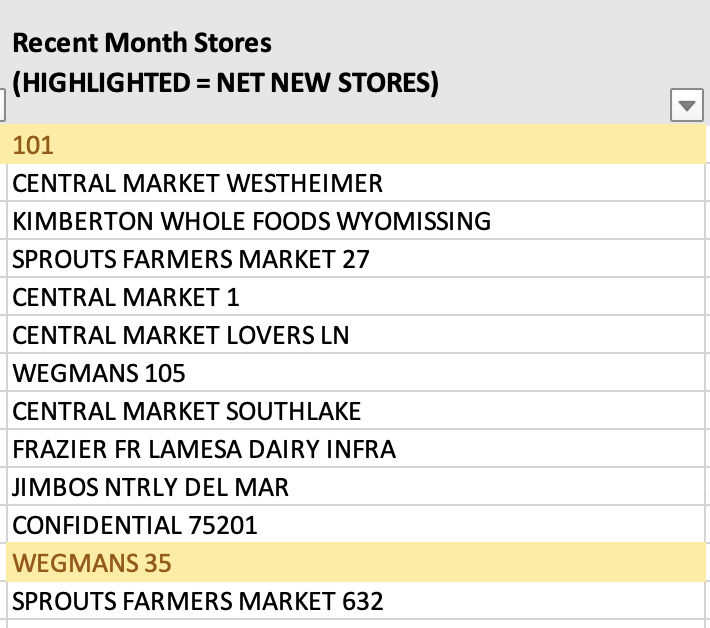Click the Recent Month Stores title text
Screen dimensions: 710x628
(142, 43)
